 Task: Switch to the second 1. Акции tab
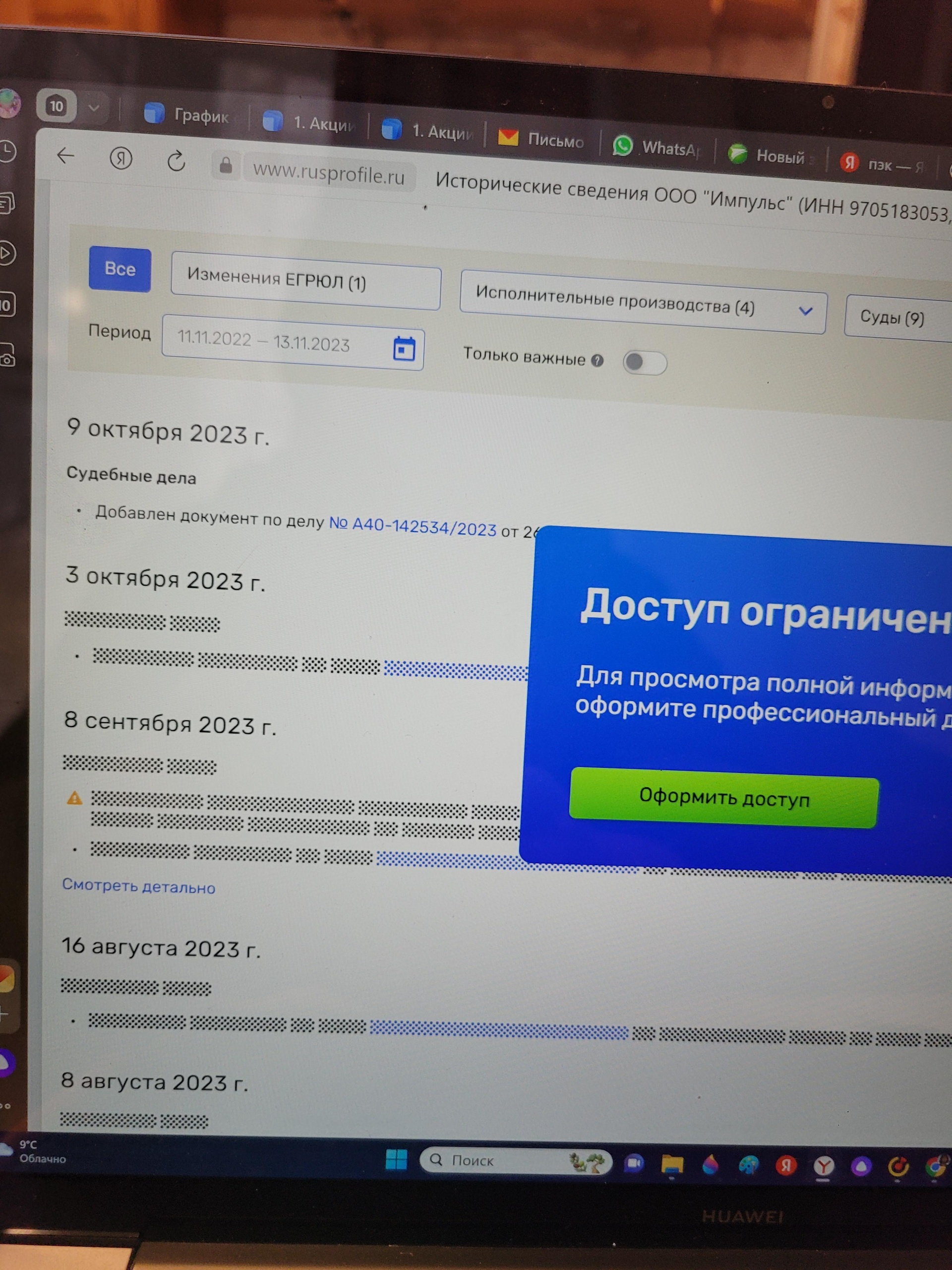pos(427,130)
